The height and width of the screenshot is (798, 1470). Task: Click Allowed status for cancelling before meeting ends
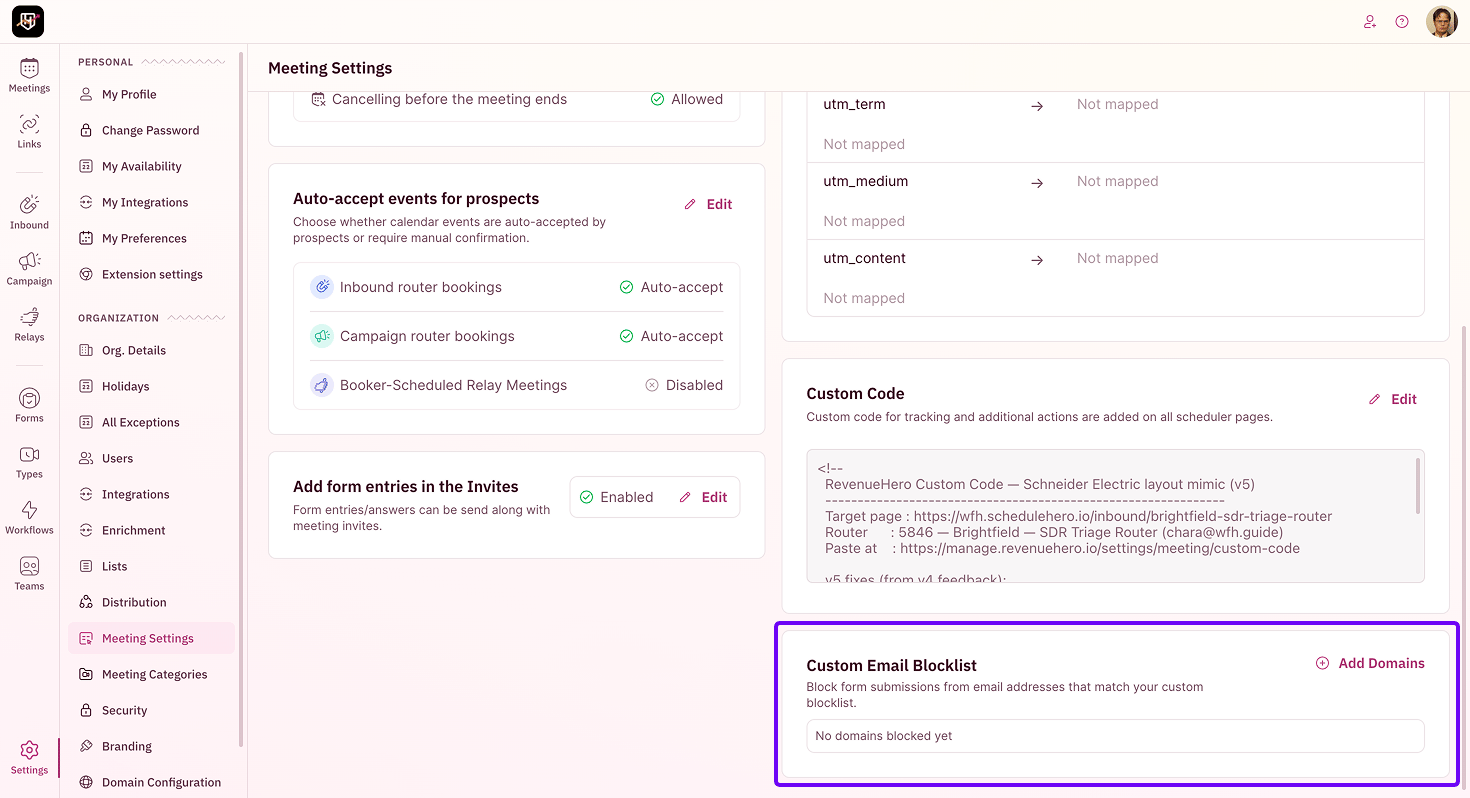point(687,99)
